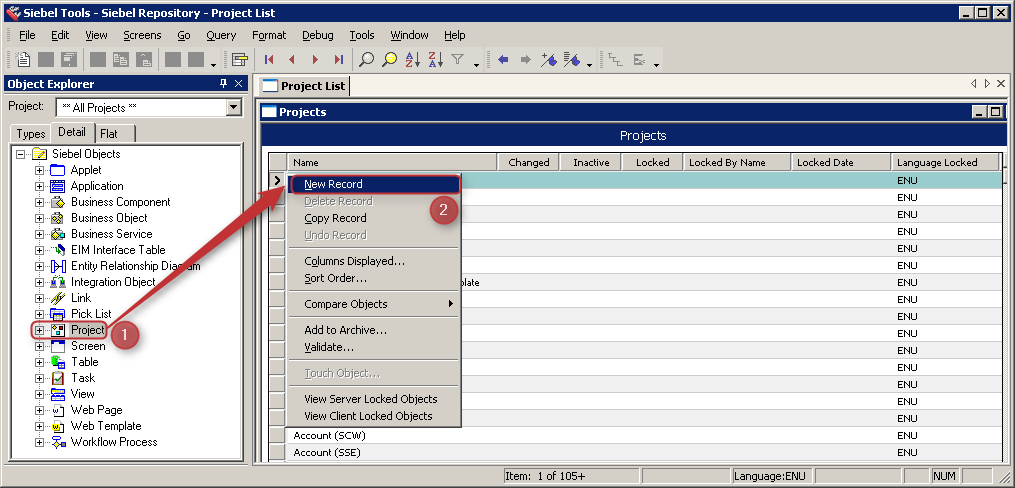Image resolution: width=1015 pixels, height=488 pixels.
Task: Collapse the Siebel Objects root node
Action: pos(20,154)
